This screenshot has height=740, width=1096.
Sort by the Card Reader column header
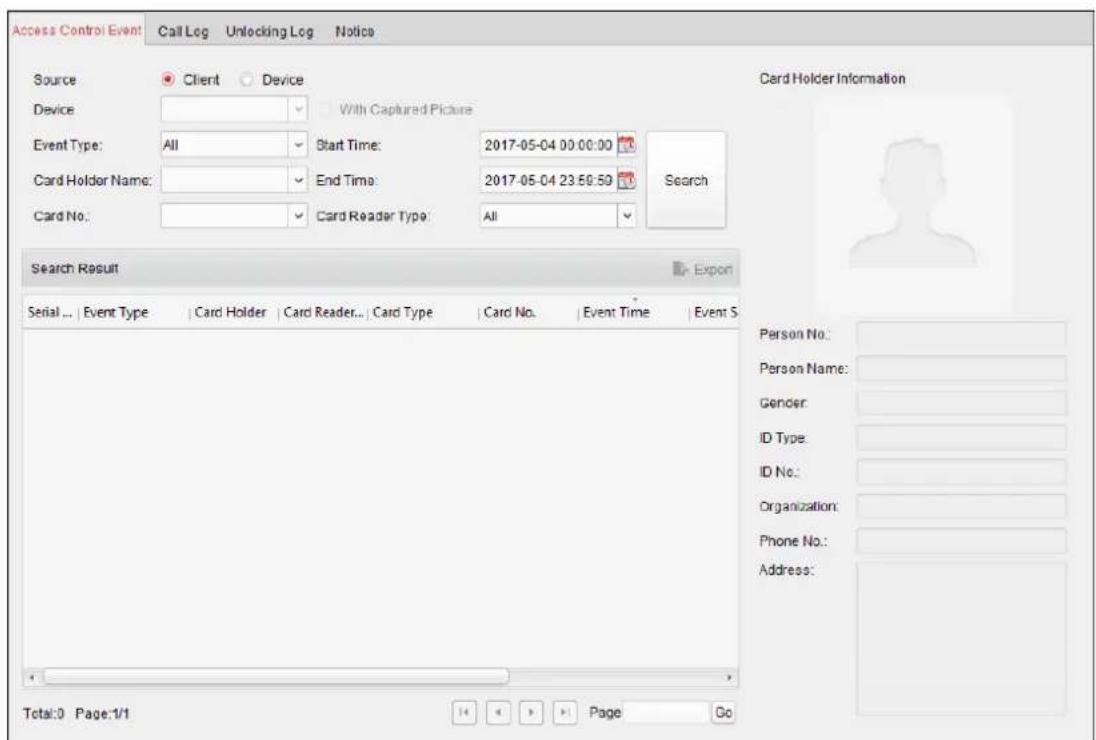pos(324,313)
